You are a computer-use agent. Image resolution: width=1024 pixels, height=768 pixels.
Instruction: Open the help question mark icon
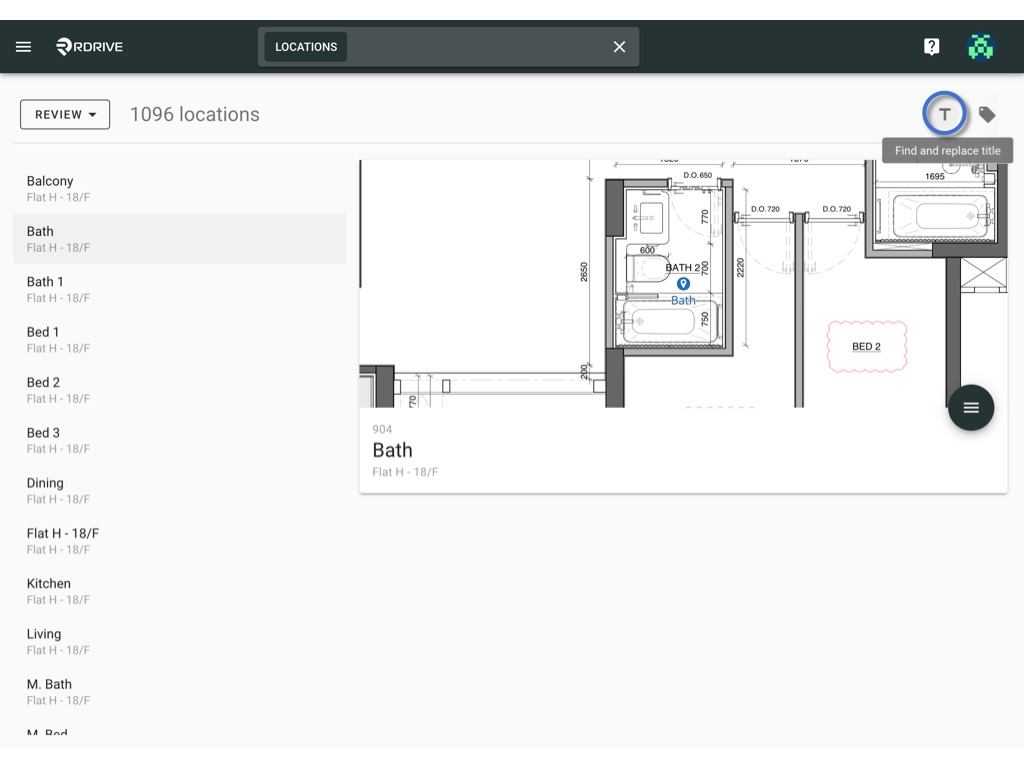931,46
